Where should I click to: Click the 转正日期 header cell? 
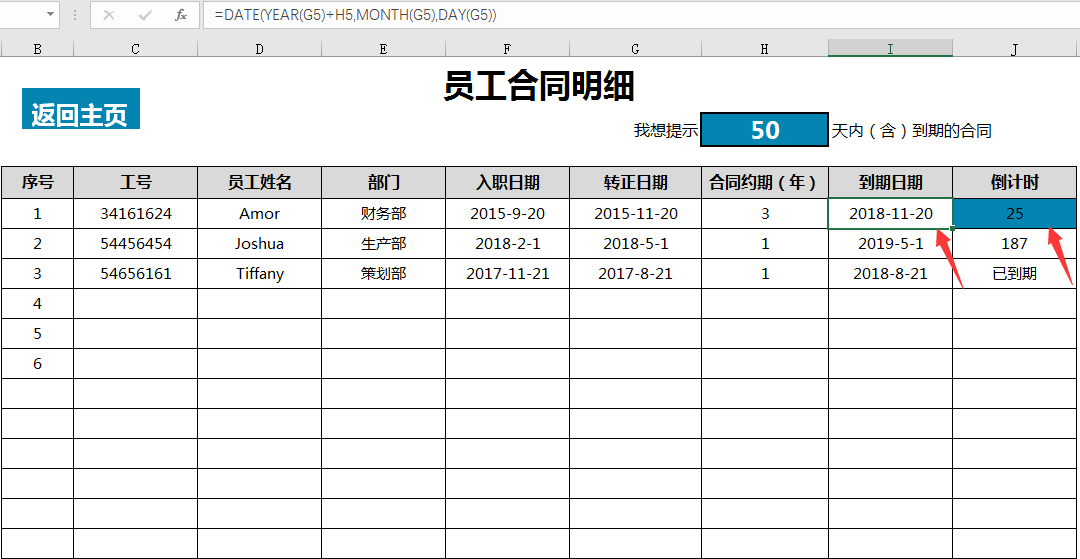point(636,182)
